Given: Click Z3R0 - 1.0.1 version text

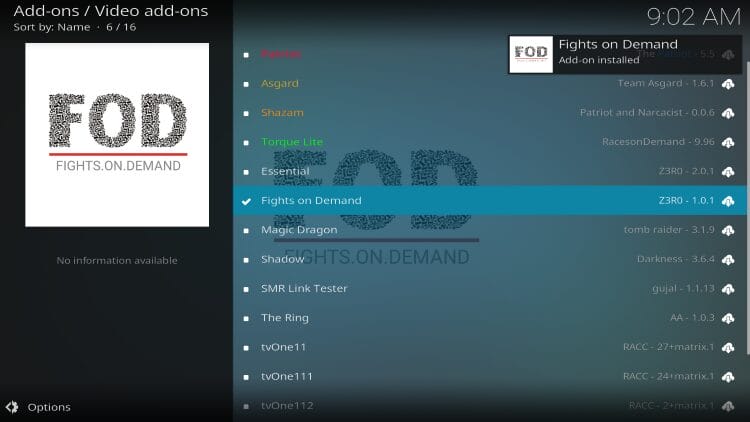Looking at the screenshot, I should pos(686,200).
